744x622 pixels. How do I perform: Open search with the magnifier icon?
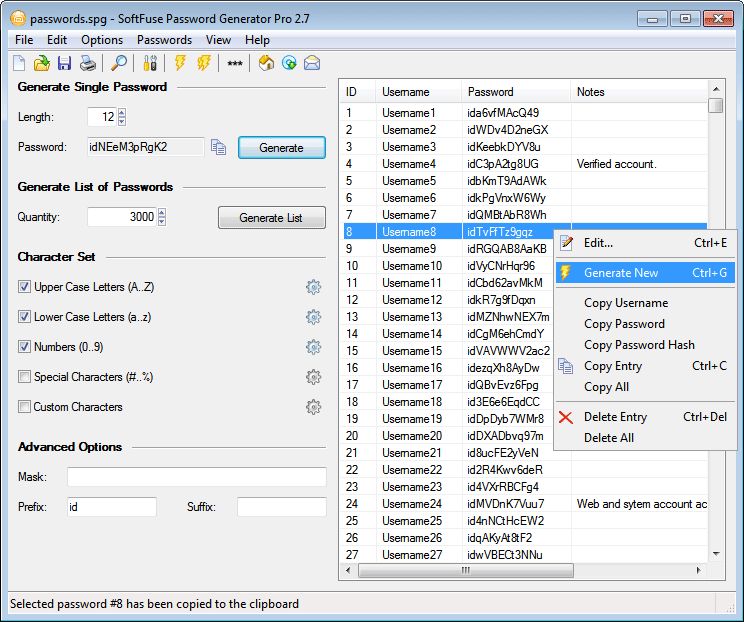tap(119, 63)
